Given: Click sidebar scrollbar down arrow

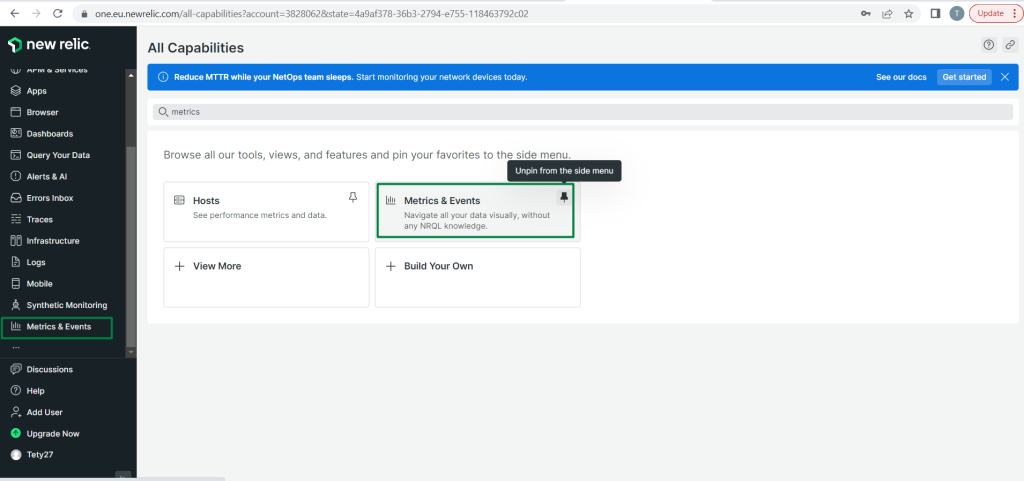Looking at the screenshot, I should pyautogui.click(x=131, y=352).
